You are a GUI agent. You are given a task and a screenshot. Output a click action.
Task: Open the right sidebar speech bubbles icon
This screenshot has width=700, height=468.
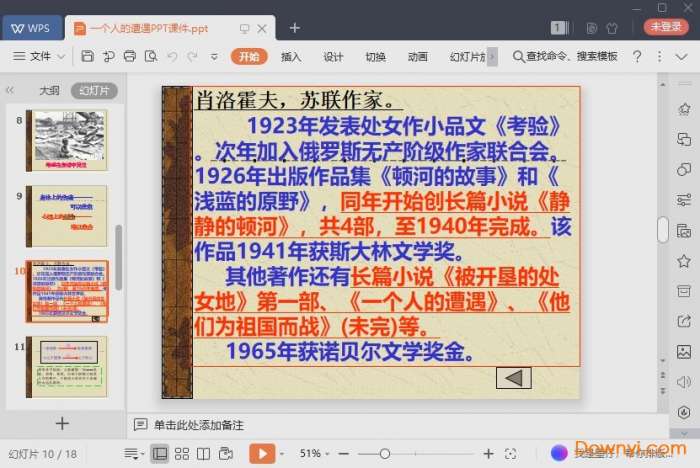(x=684, y=139)
